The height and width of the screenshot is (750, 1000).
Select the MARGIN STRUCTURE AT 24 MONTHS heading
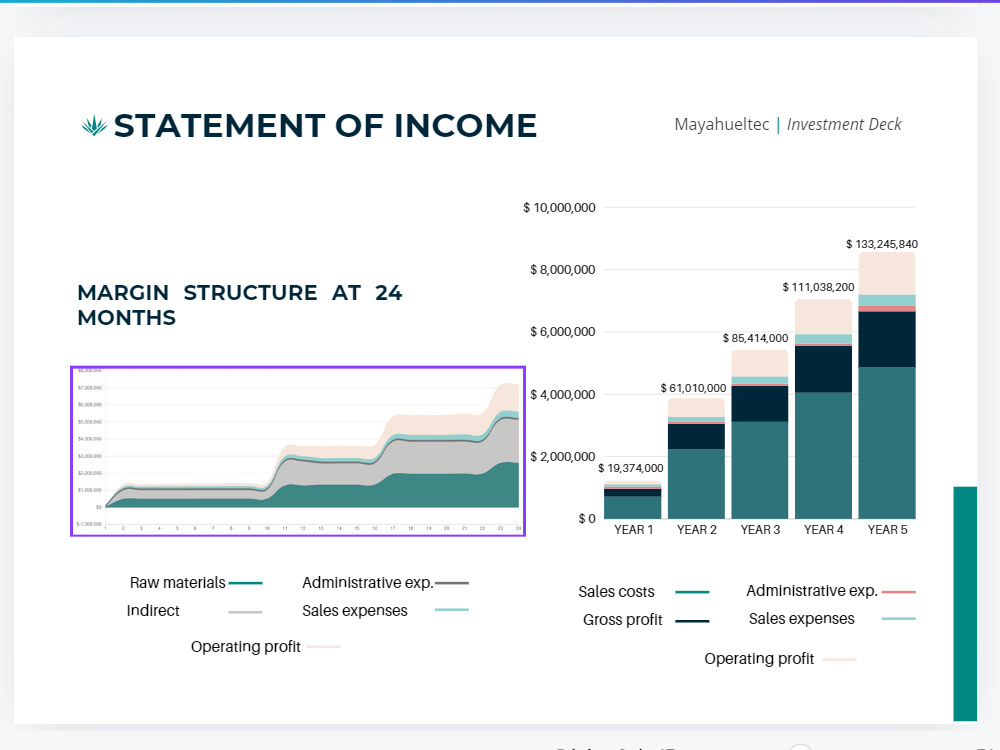click(x=240, y=305)
